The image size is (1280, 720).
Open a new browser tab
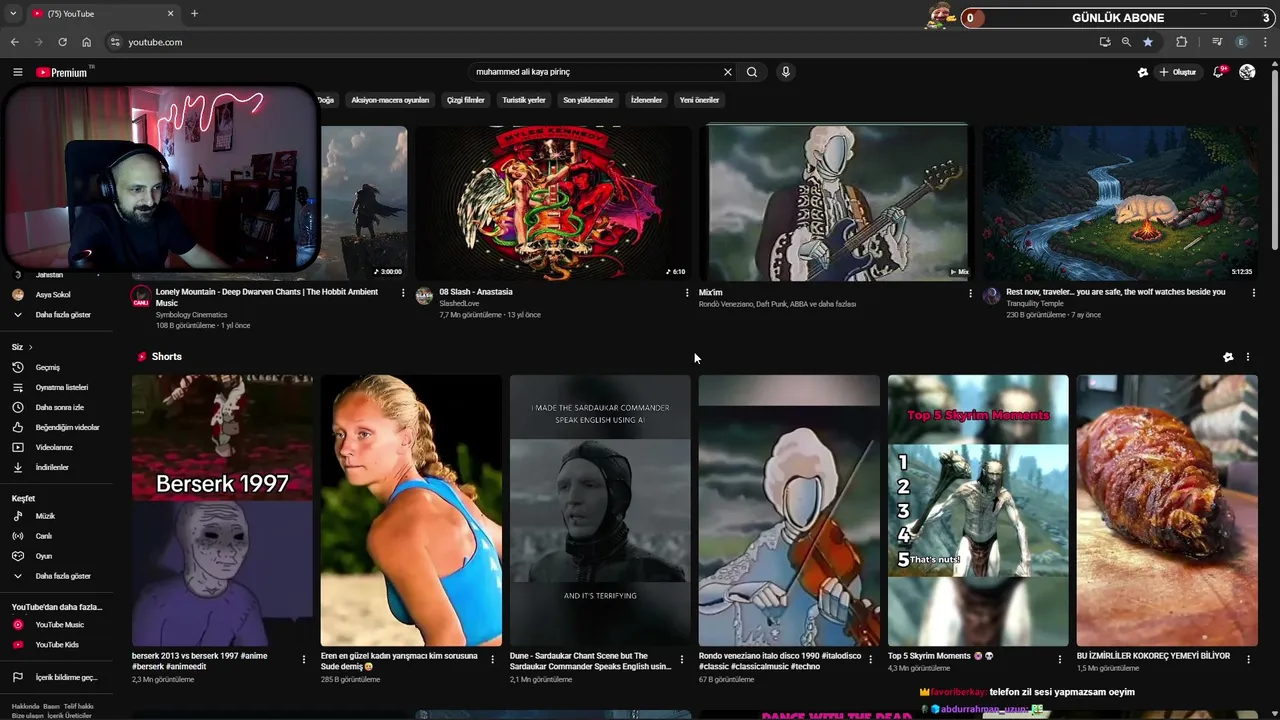[x=194, y=14]
